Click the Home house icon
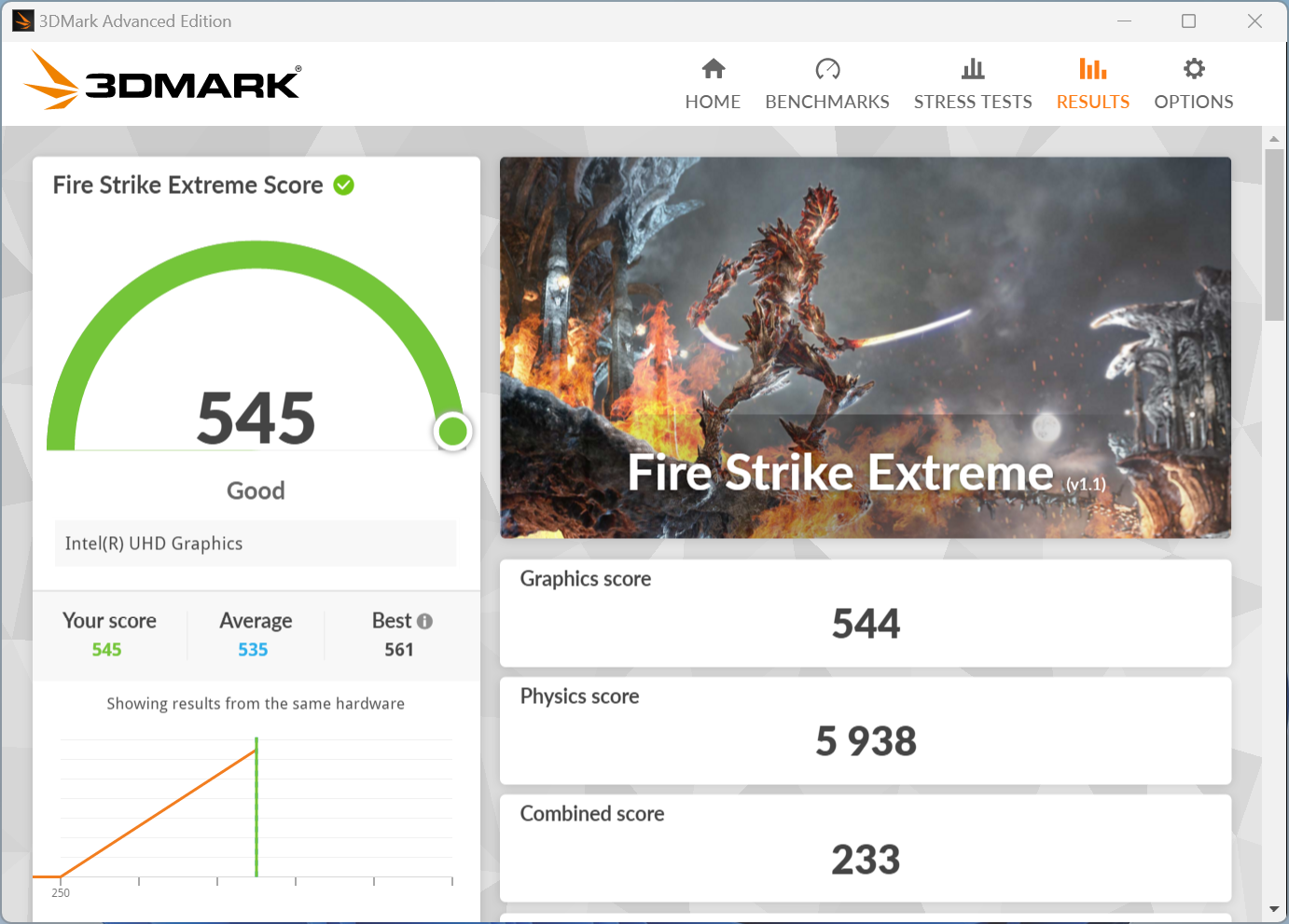1289x924 pixels. click(x=714, y=69)
